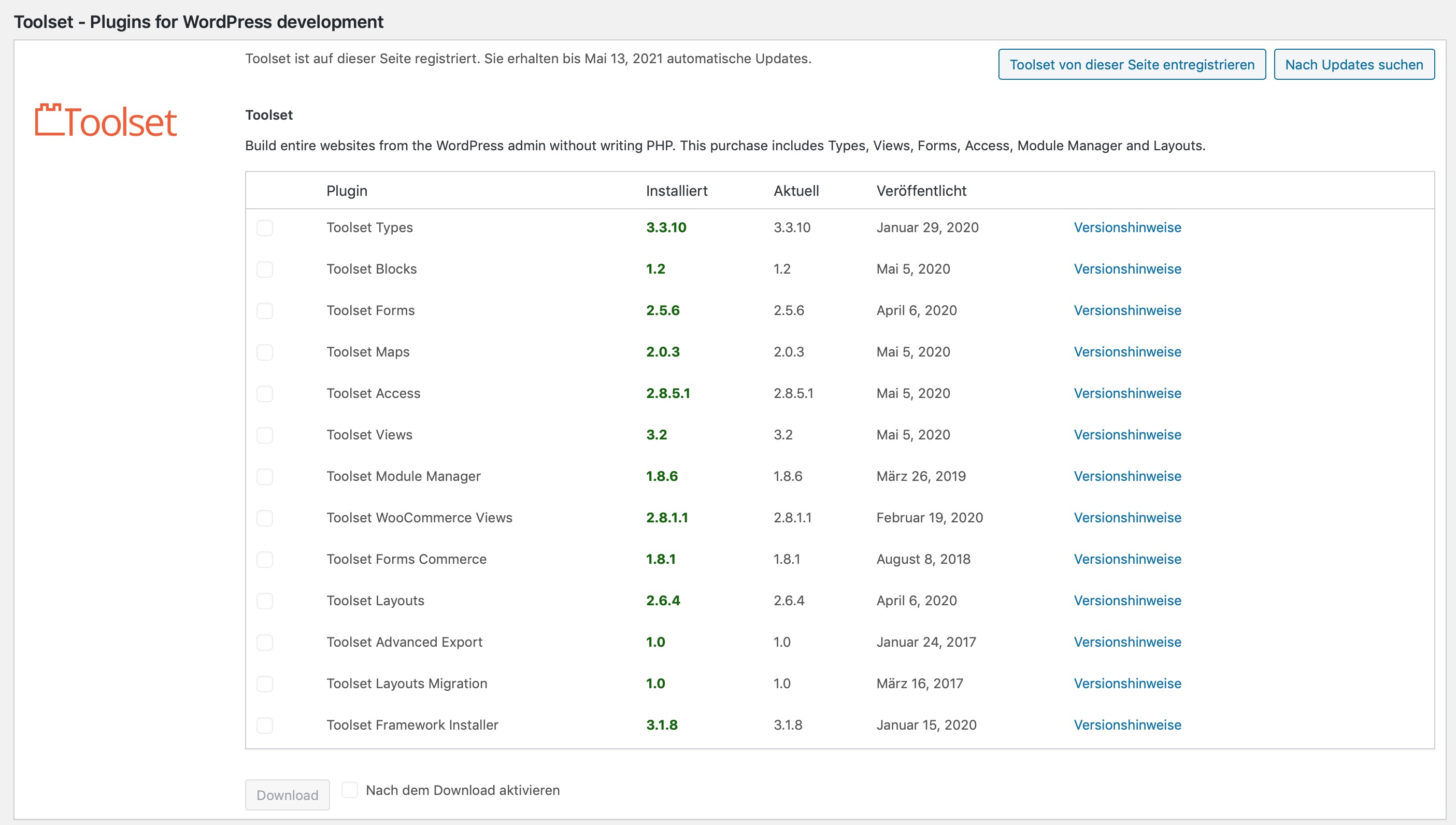Tick the Toolset Views checkbox

tap(265, 435)
